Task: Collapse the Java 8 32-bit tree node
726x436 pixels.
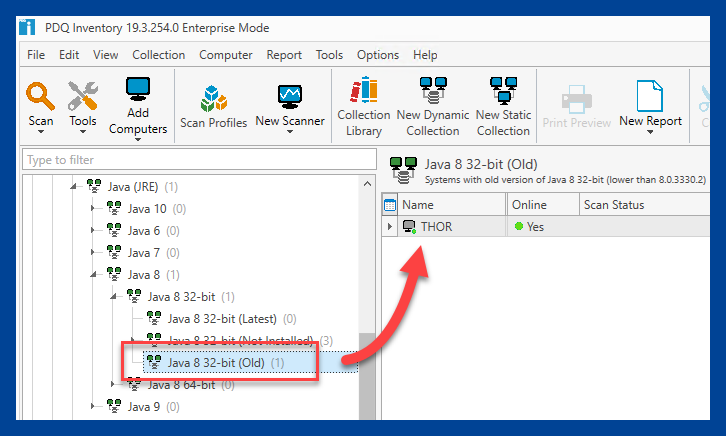Action: point(113,296)
